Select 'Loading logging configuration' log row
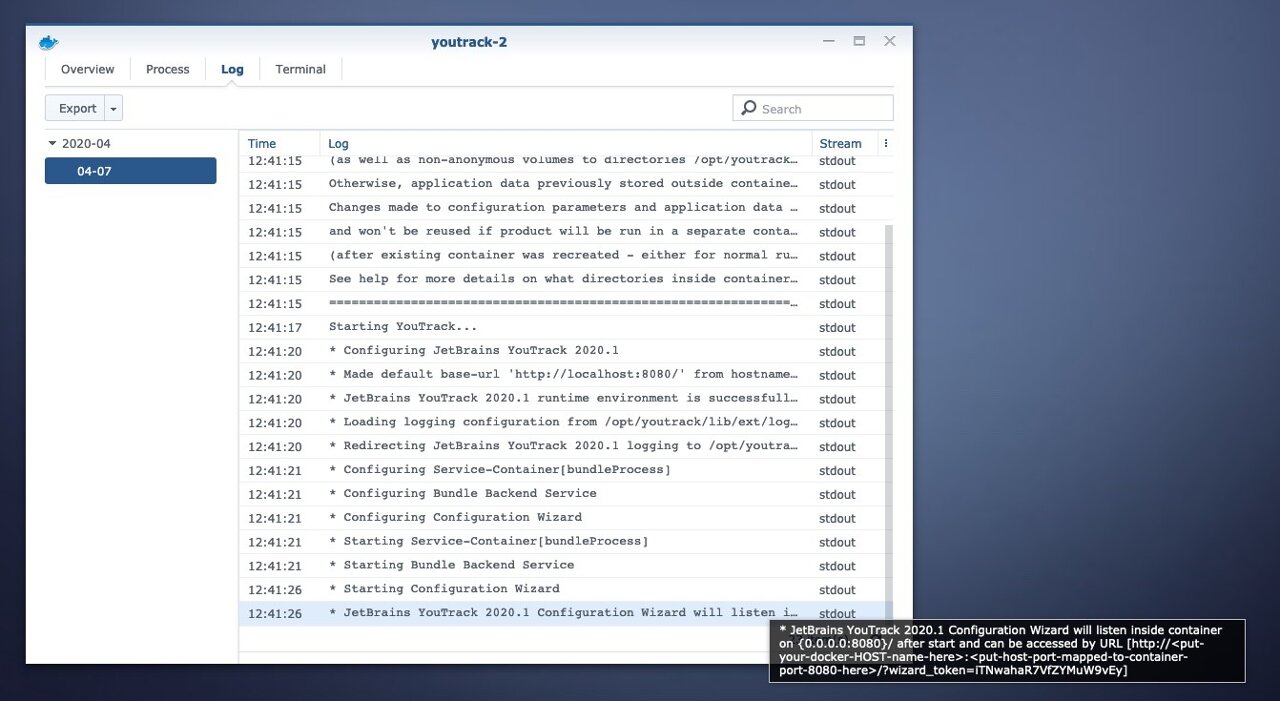The image size is (1280, 701). click(562, 422)
